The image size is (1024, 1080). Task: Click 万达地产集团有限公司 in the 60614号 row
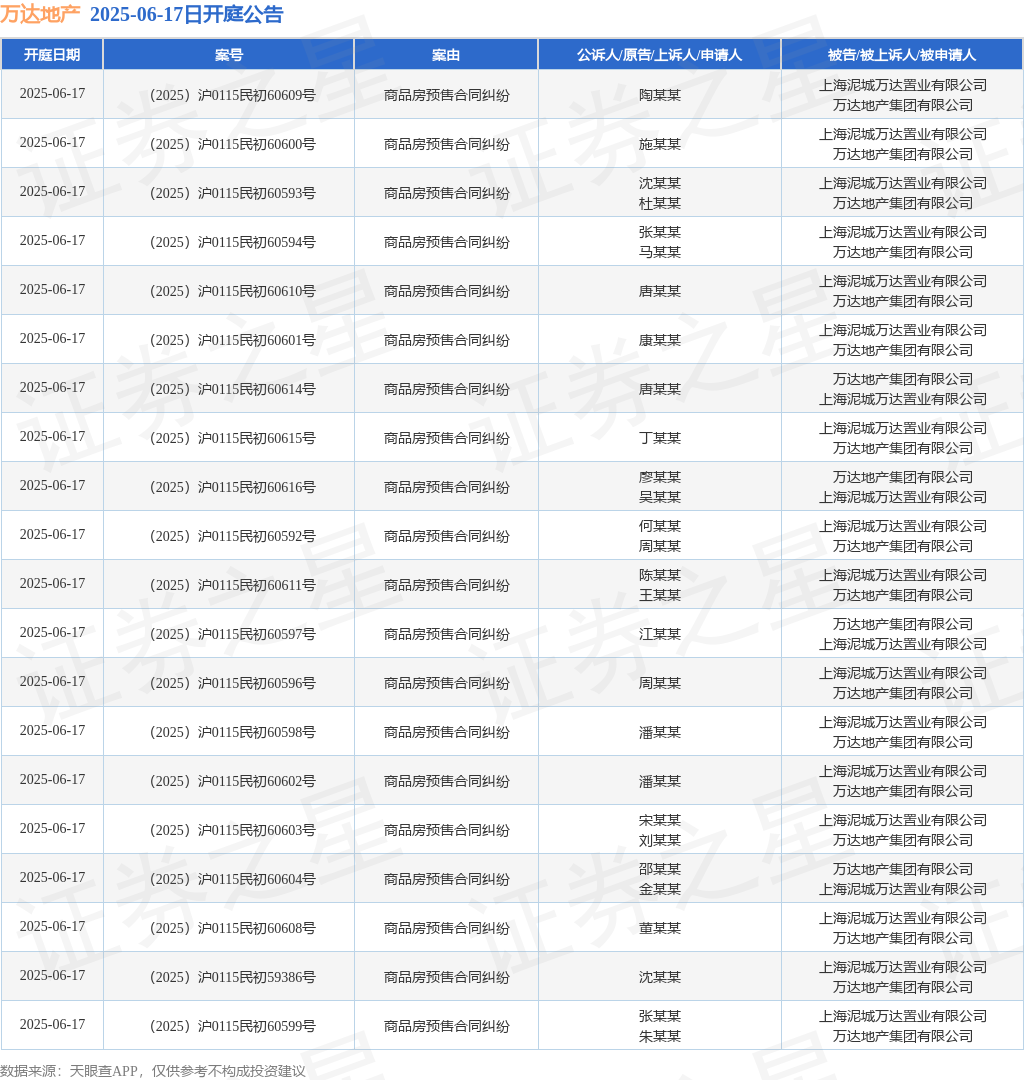point(903,379)
